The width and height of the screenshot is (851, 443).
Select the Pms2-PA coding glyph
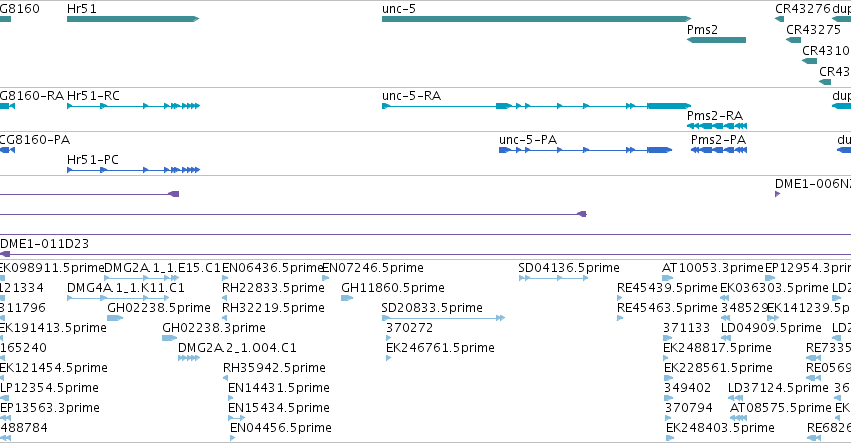(x=719, y=150)
